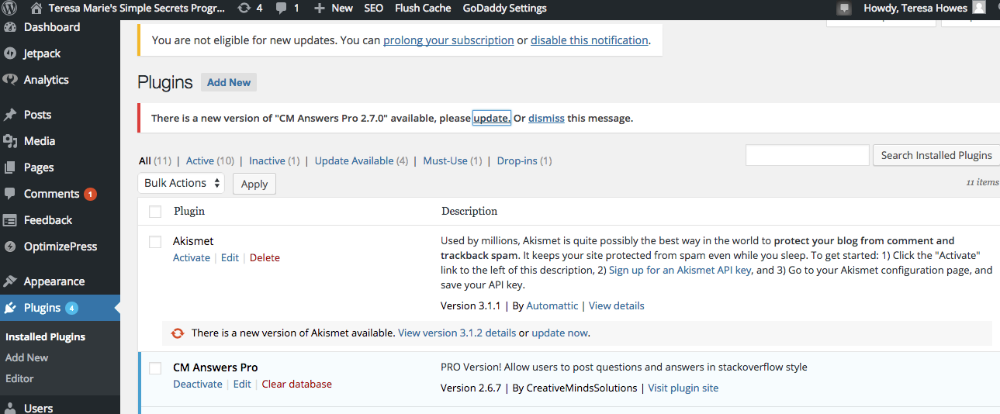
Task: Click the Posts pushpin icon
Action: pos(10,115)
